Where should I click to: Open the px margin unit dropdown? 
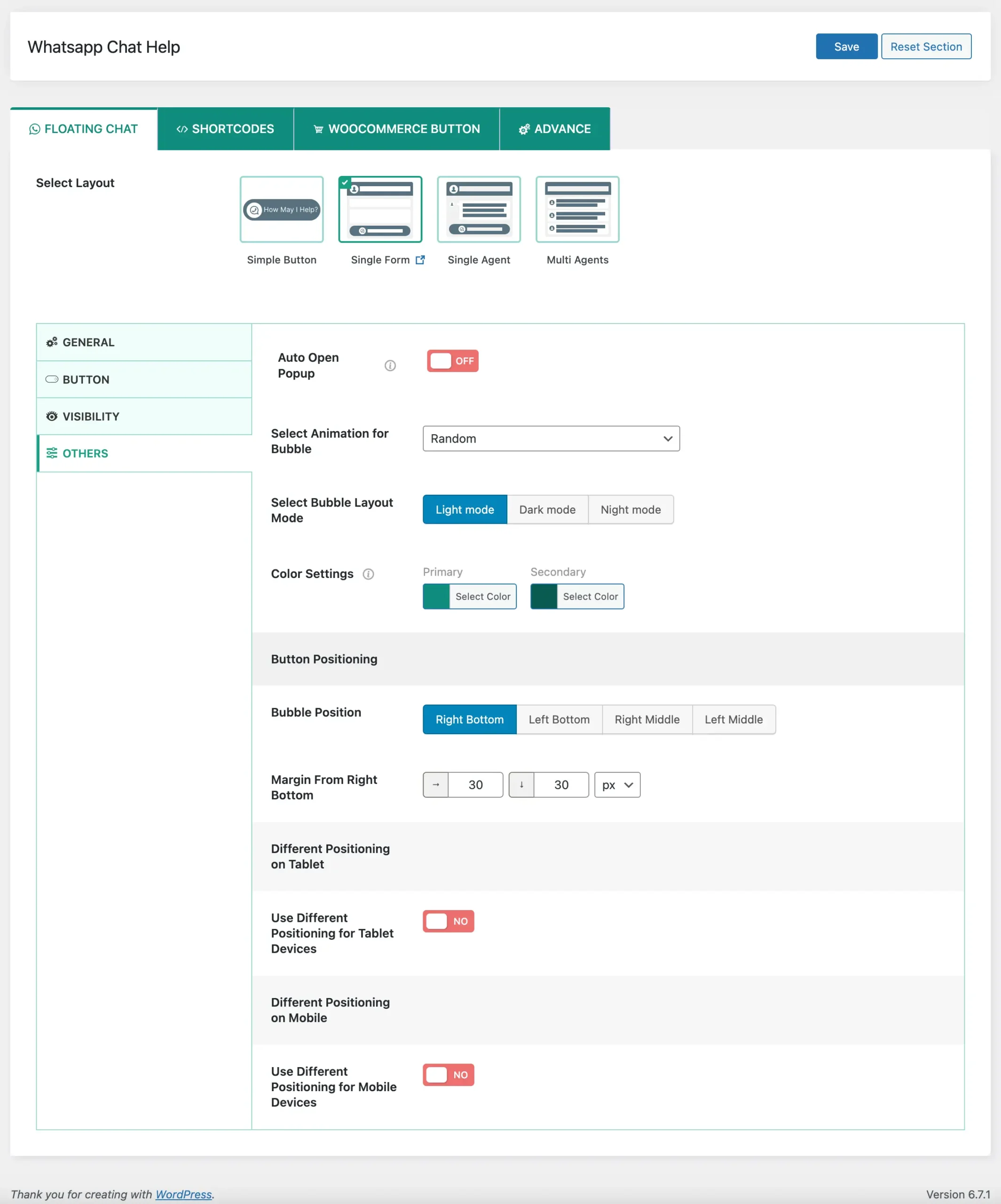[617, 785]
